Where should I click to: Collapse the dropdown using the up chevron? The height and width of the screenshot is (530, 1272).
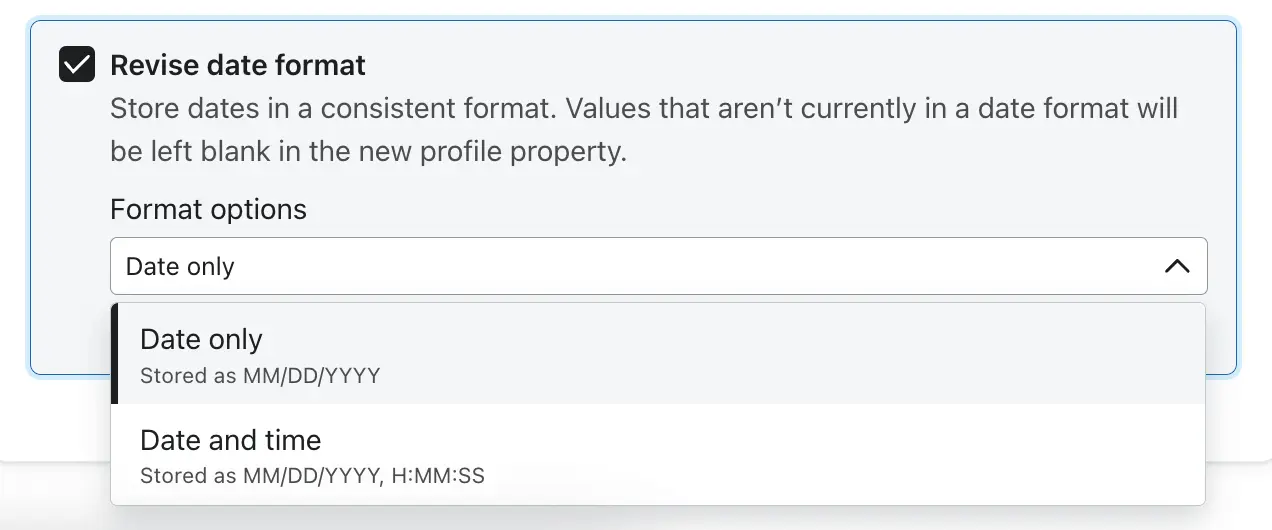[x=1177, y=266]
